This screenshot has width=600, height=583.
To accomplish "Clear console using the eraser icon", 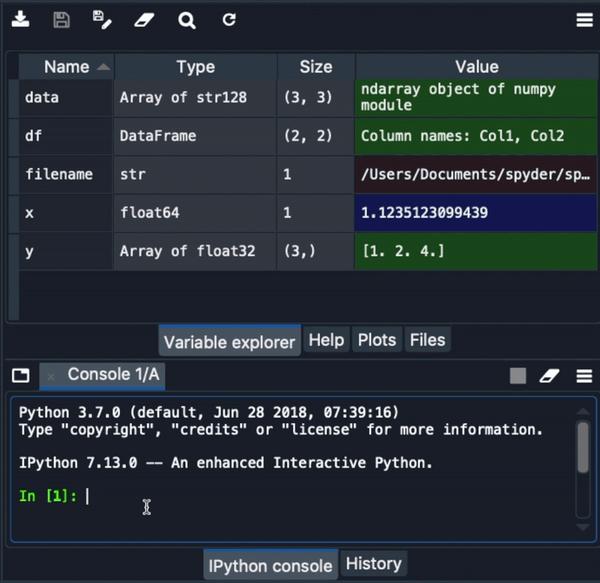I will point(549,376).
